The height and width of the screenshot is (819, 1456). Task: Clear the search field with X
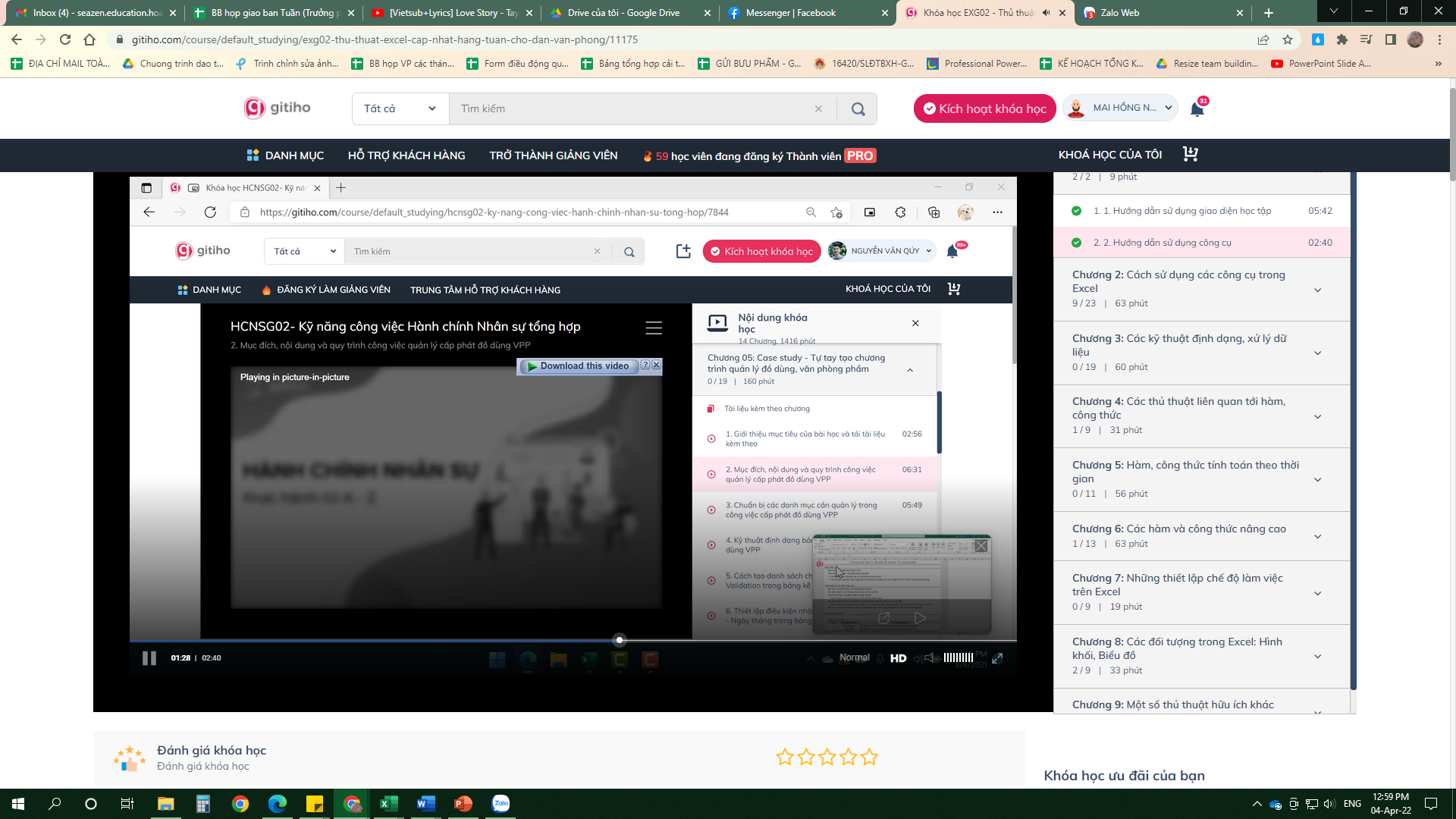point(818,109)
